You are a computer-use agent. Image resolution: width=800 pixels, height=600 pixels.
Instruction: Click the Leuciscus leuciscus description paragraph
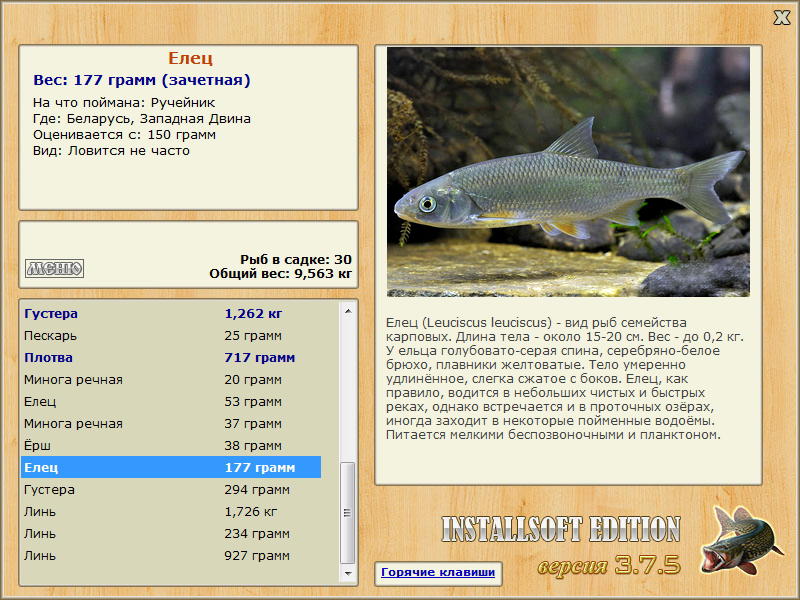(x=565, y=379)
